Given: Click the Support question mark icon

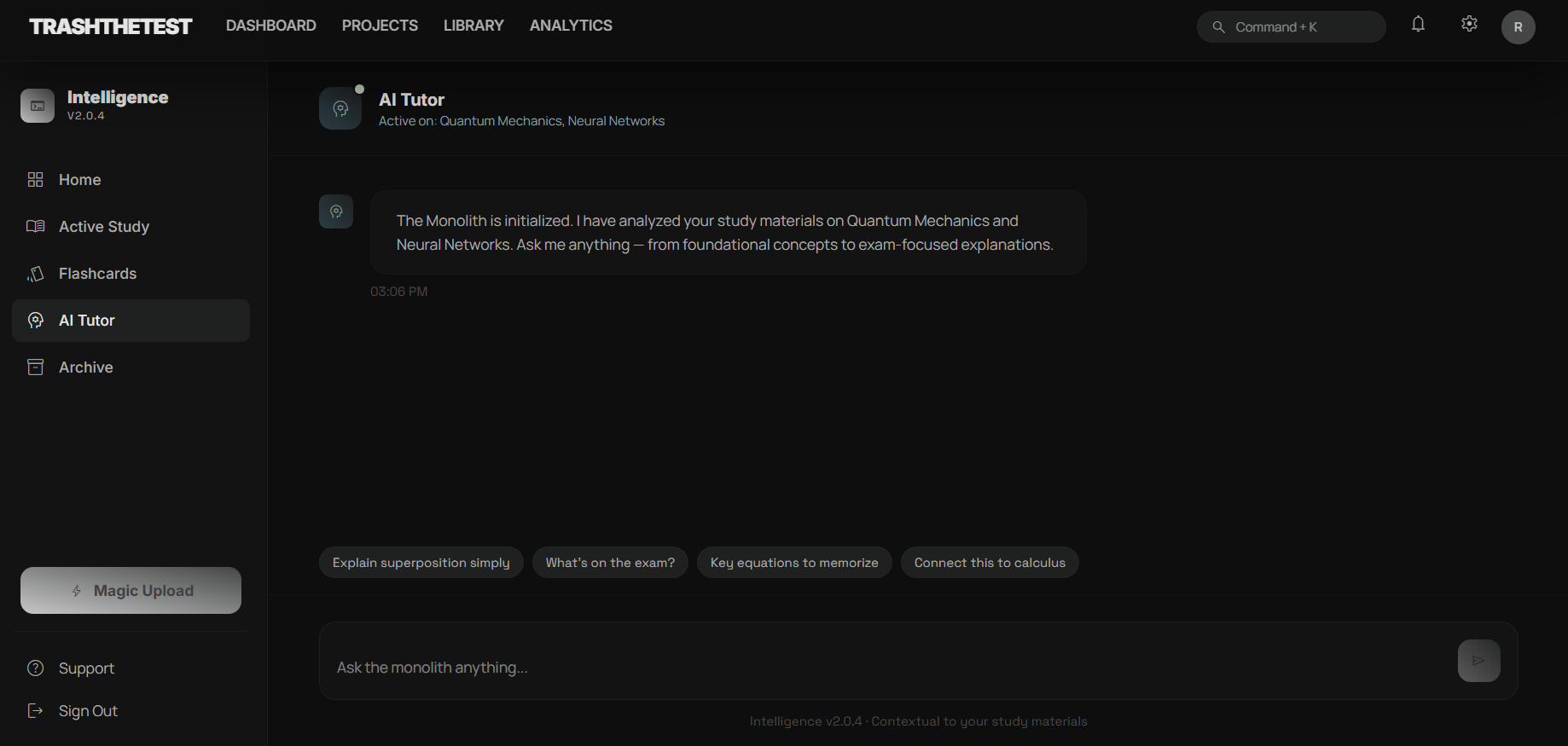Looking at the screenshot, I should (36, 668).
